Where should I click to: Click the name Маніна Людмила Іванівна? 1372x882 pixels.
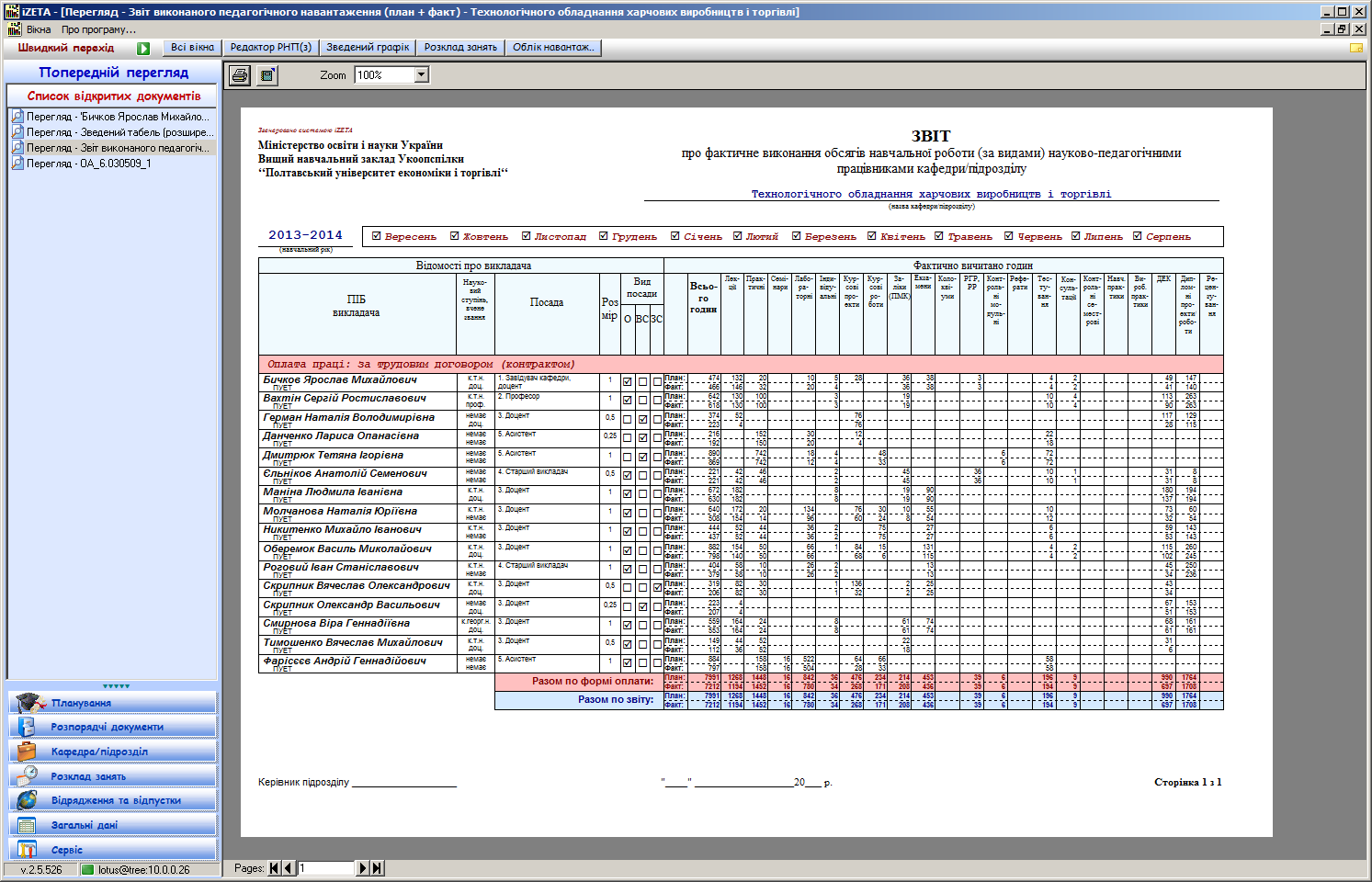pos(333,492)
